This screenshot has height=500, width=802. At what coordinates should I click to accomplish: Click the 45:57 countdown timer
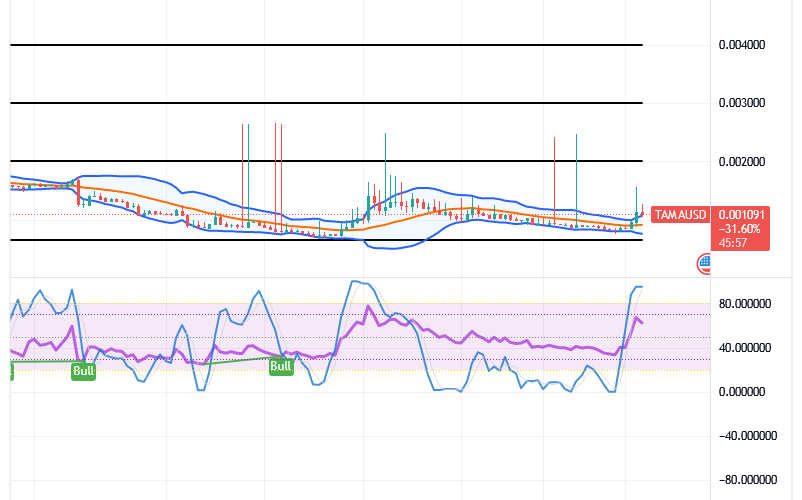733,243
